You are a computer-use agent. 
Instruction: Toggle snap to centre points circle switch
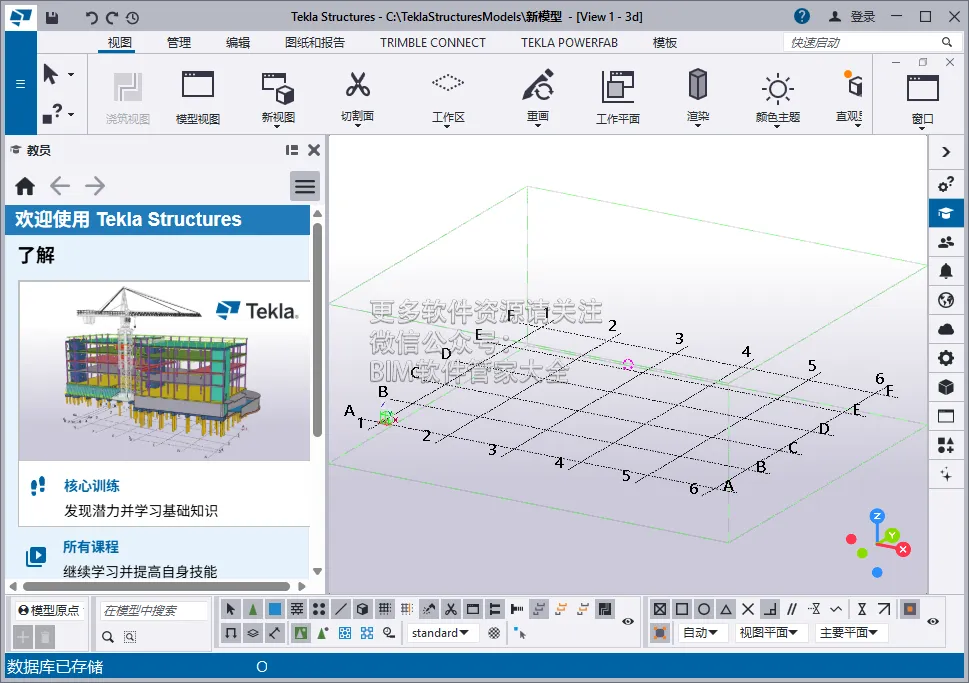pos(703,609)
